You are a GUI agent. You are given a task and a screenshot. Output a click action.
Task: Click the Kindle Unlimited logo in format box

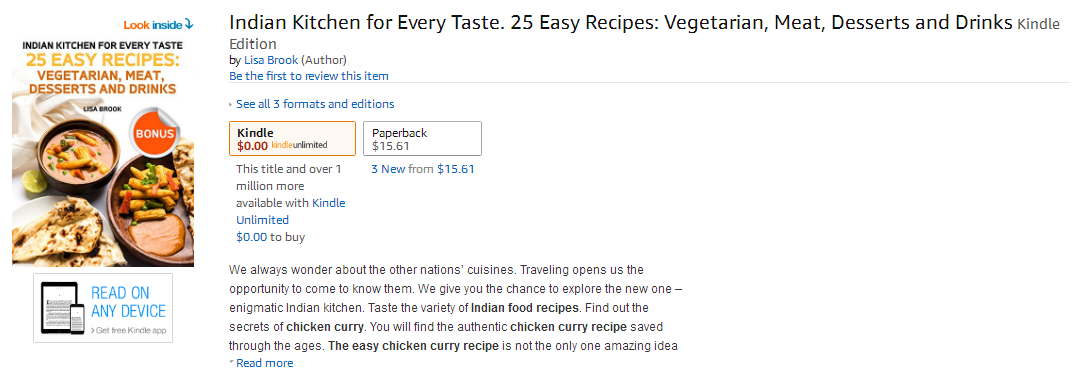click(299, 146)
